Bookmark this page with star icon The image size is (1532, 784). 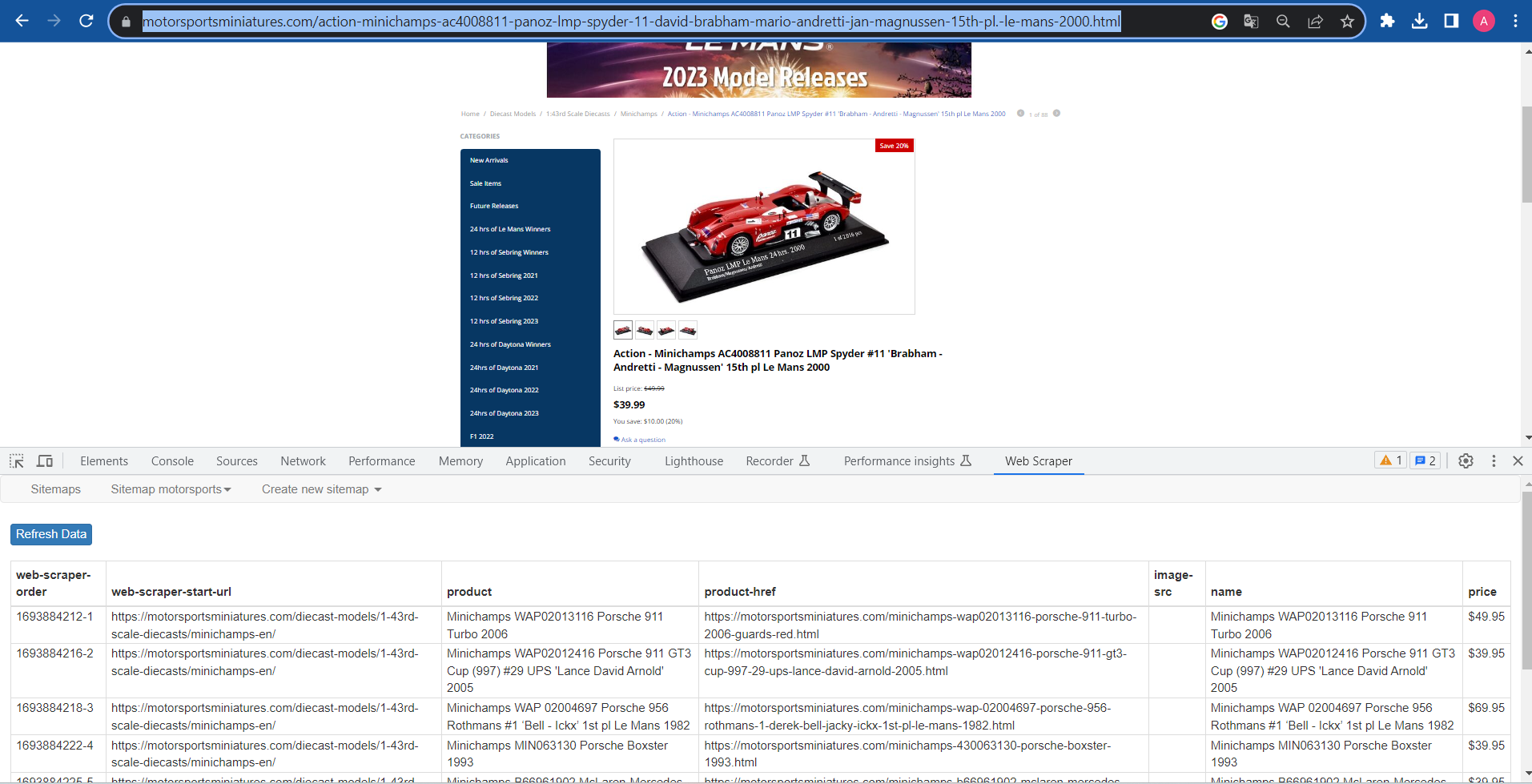1347,22
